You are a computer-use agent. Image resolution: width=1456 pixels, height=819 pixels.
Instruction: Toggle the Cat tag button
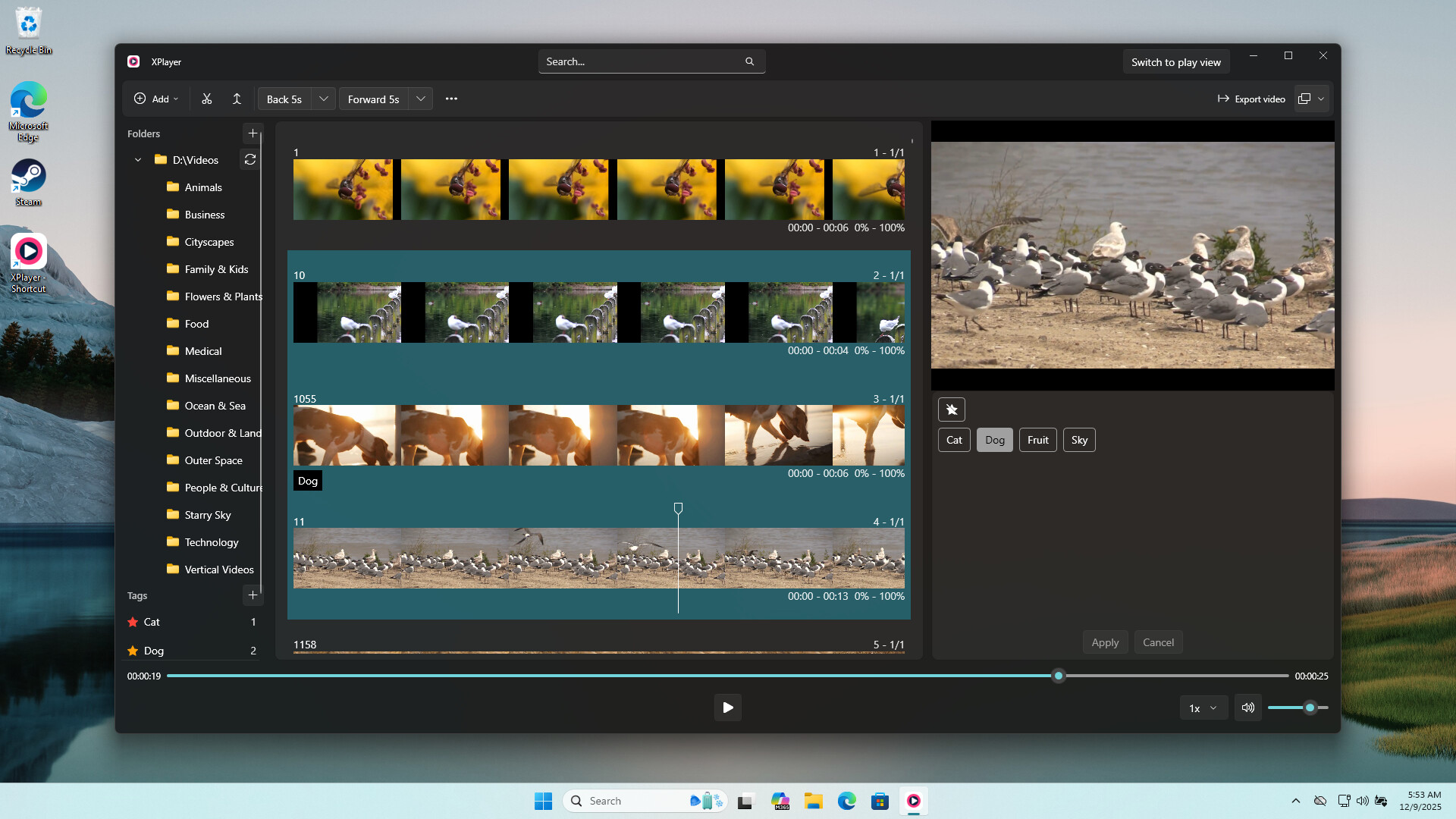tap(954, 440)
